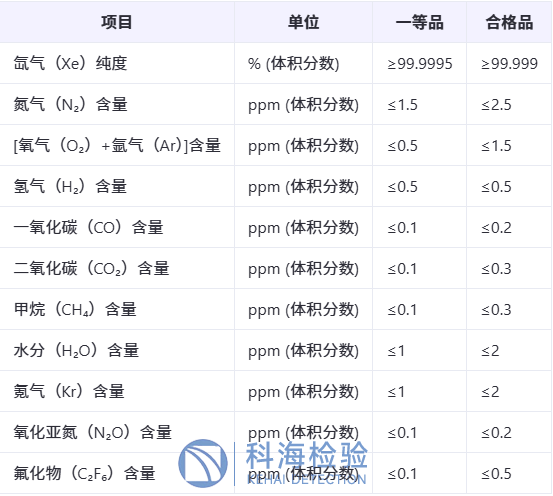Select qualified ≤0.3 in 二氧化碳 row

coord(496,269)
